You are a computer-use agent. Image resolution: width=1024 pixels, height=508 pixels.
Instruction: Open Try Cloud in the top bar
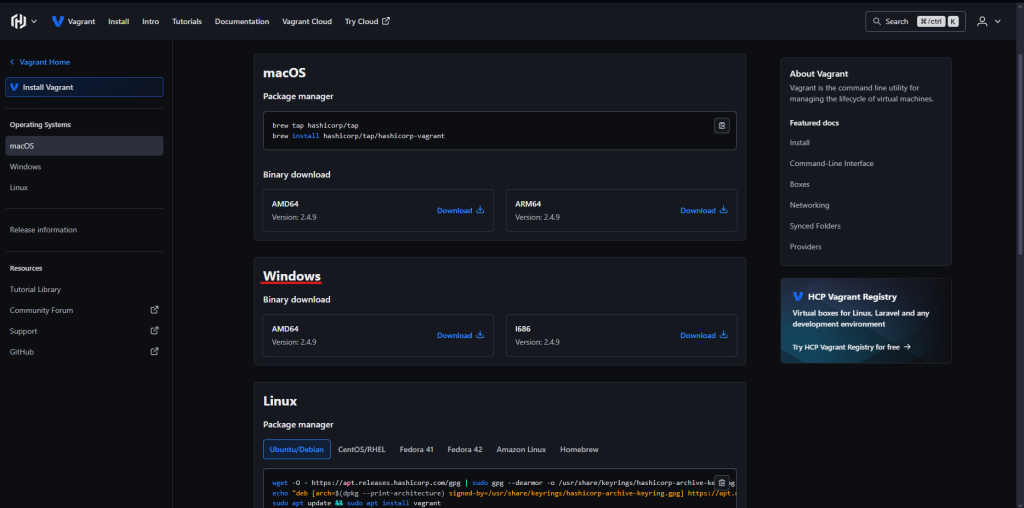point(367,21)
